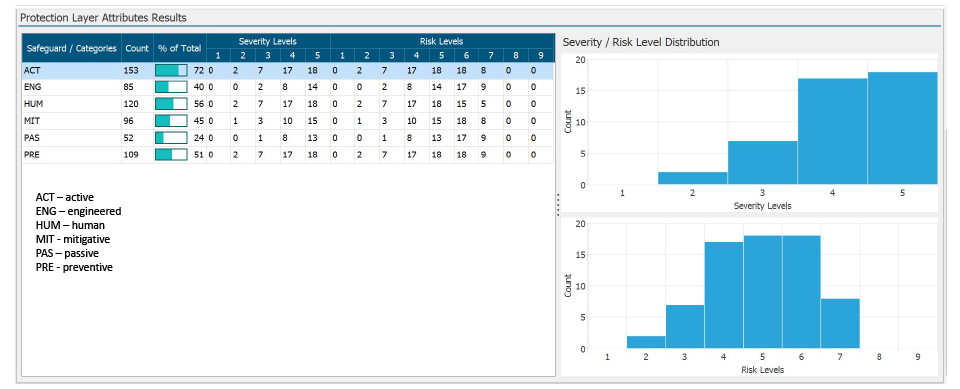Image resolution: width=960 pixels, height=389 pixels.
Task: Click risk level 4 bar in bottom chart
Action: (x=724, y=295)
